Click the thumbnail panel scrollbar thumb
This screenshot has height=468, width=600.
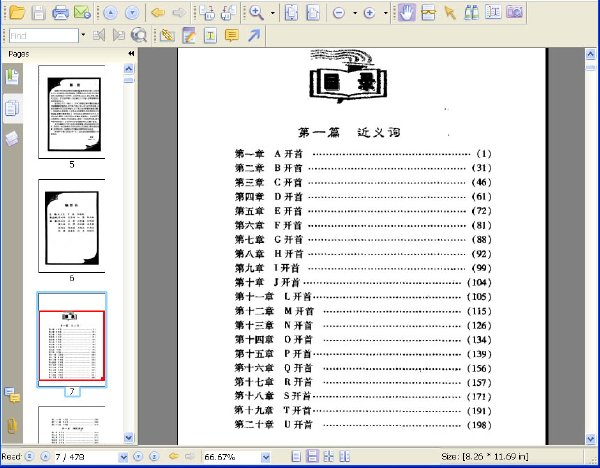(x=129, y=80)
